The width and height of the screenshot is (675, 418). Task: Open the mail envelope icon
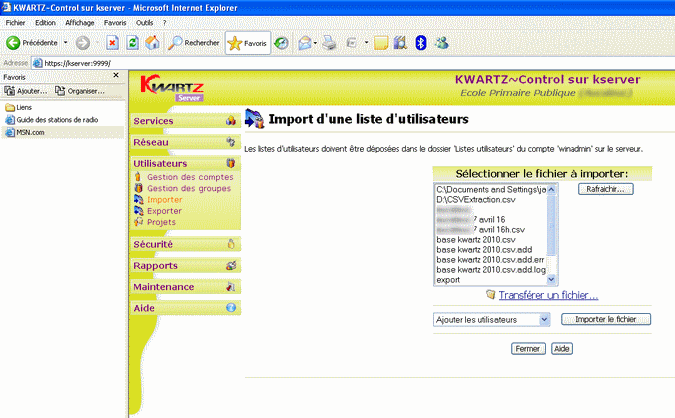pyautogui.click(x=305, y=43)
